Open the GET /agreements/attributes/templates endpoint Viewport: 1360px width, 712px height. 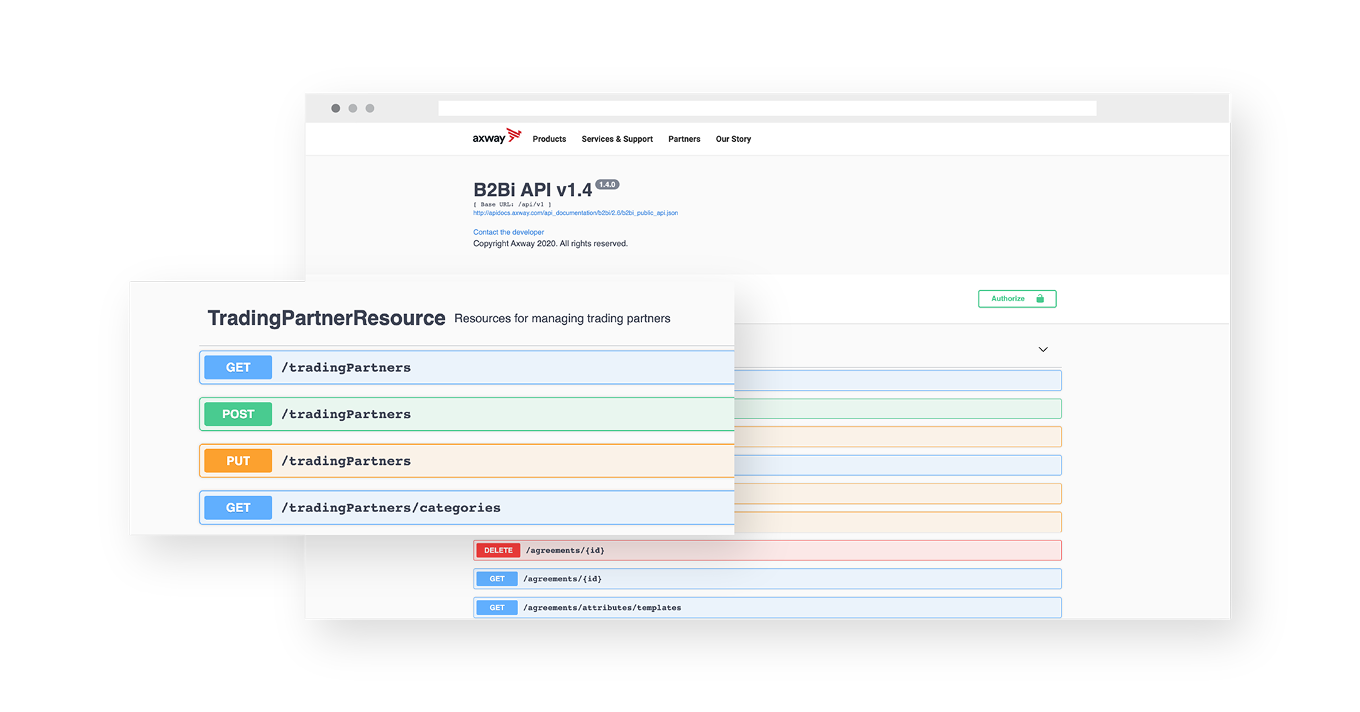766,607
